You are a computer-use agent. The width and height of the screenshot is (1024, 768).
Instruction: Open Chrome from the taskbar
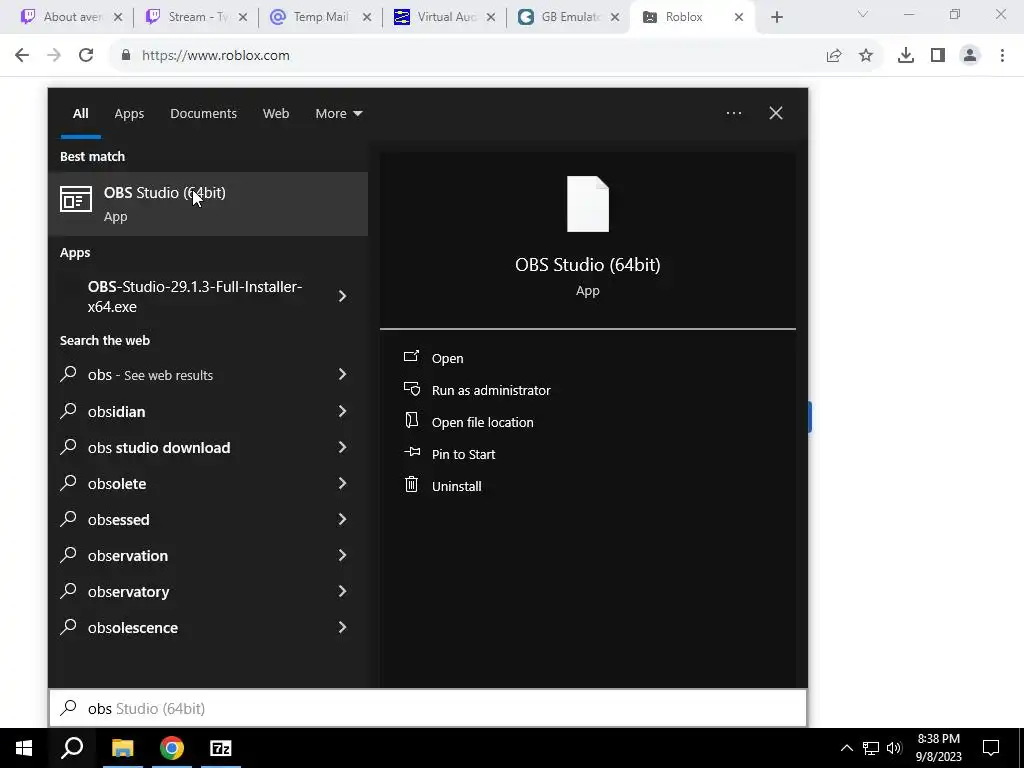point(172,748)
